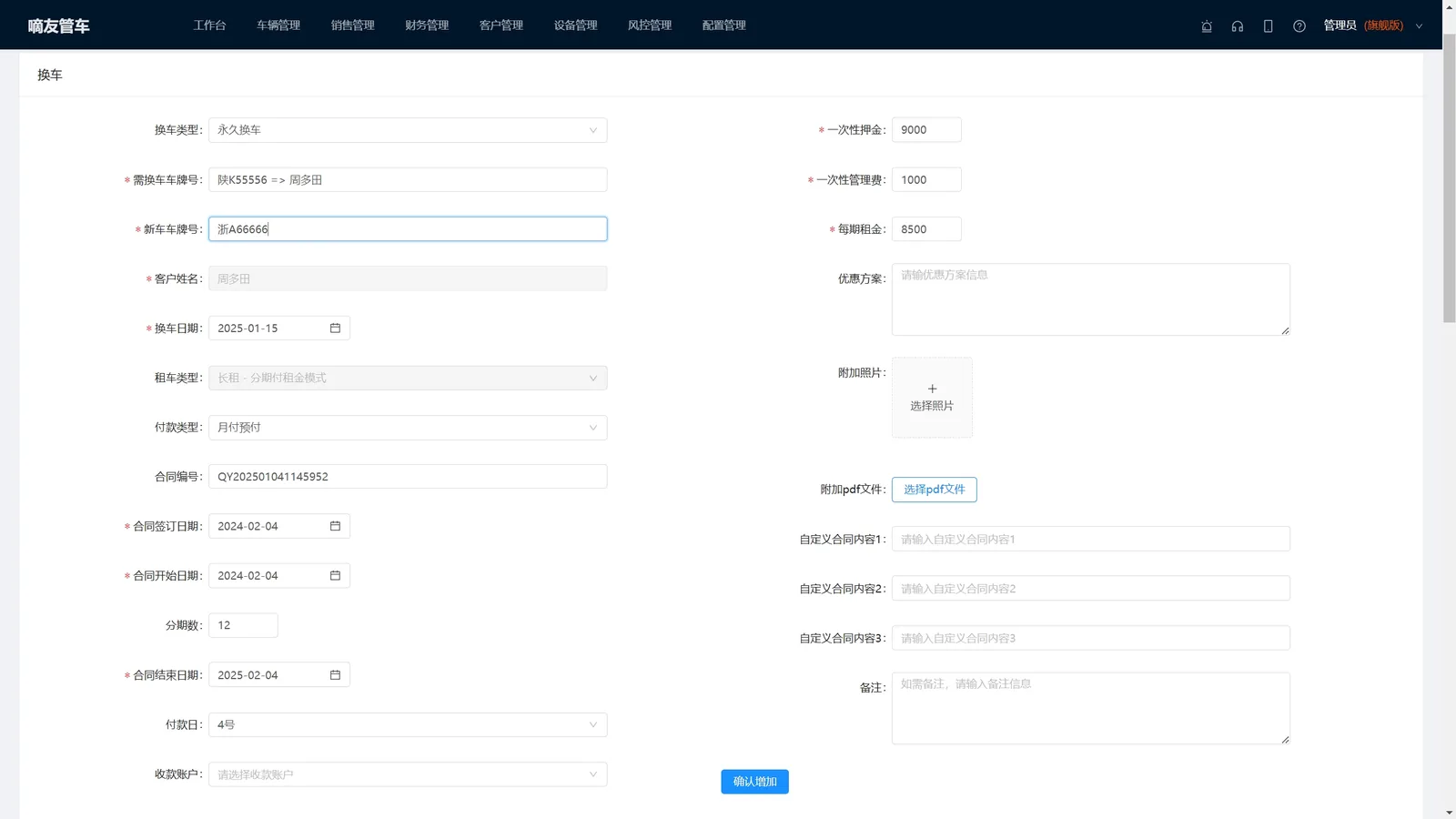
Task: Open the 配置管理 menu
Action: pos(724,25)
